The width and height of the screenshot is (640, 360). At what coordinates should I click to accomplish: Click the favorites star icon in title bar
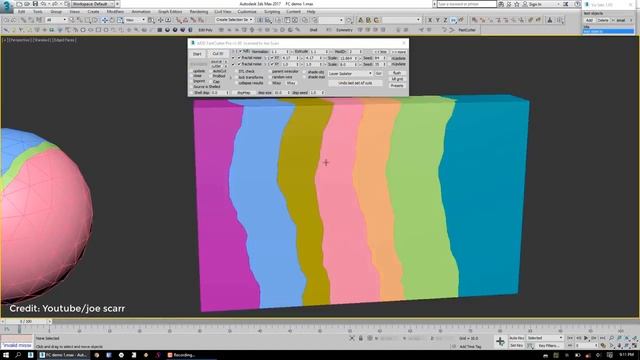517,4
